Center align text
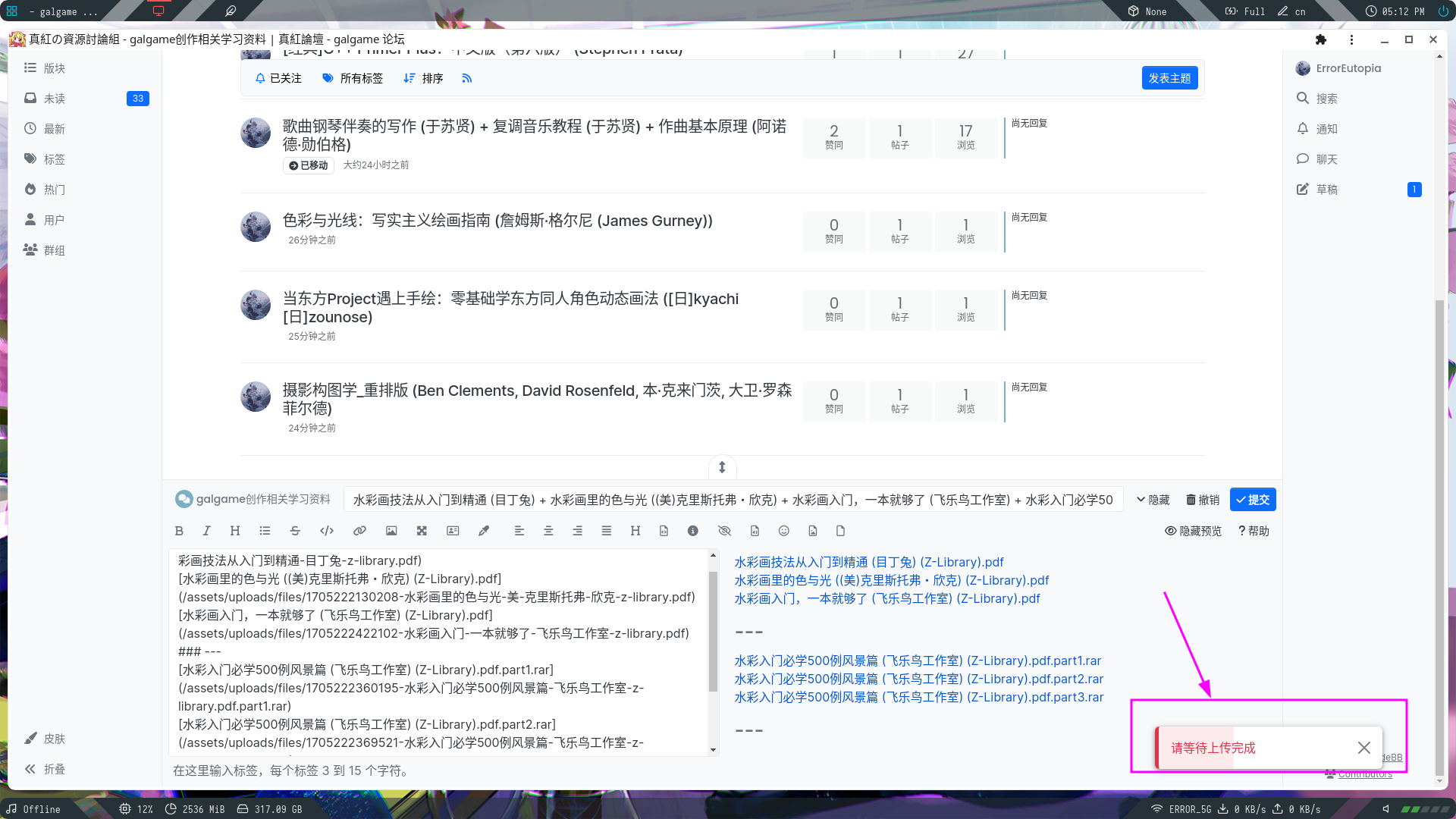This screenshot has width=1456, height=819. (548, 531)
